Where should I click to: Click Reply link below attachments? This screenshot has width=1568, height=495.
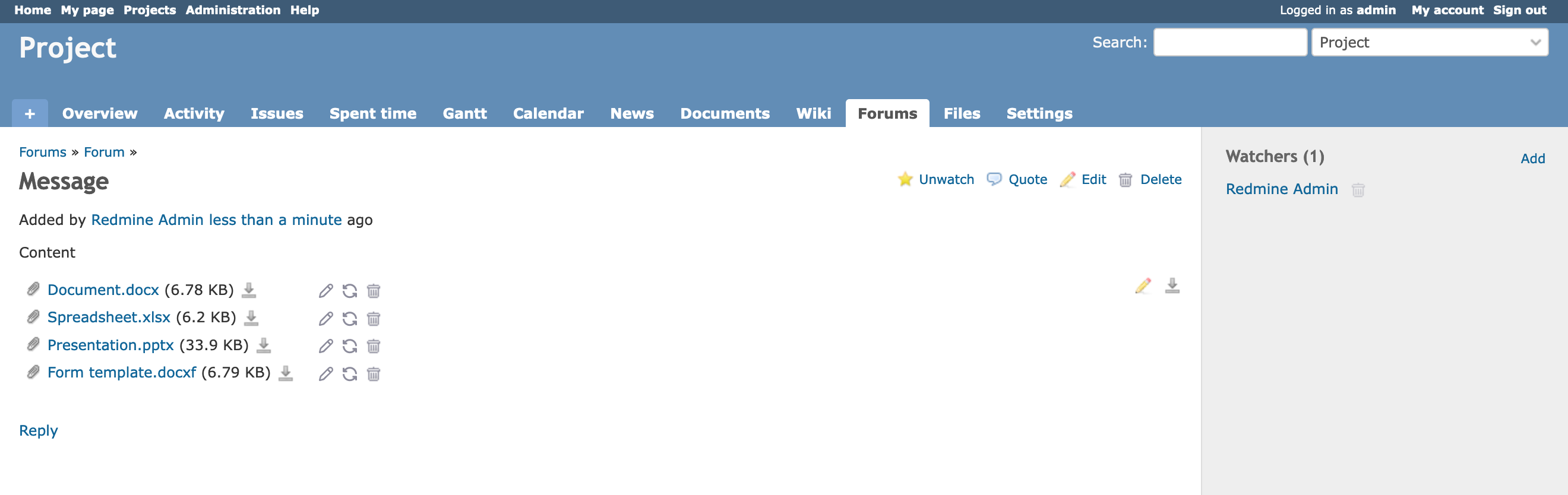(x=39, y=430)
